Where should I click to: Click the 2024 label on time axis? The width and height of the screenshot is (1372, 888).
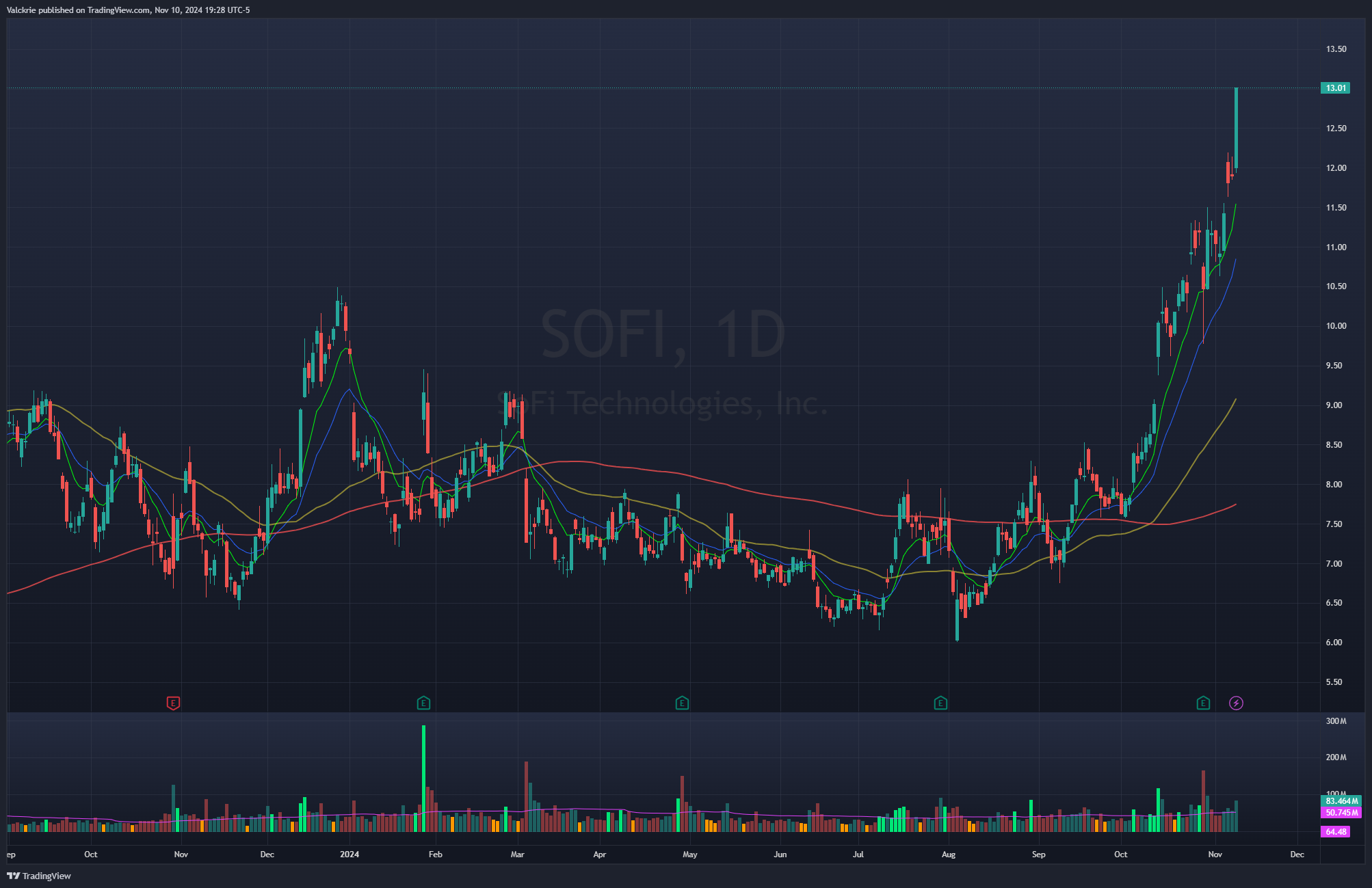[x=349, y=855]
